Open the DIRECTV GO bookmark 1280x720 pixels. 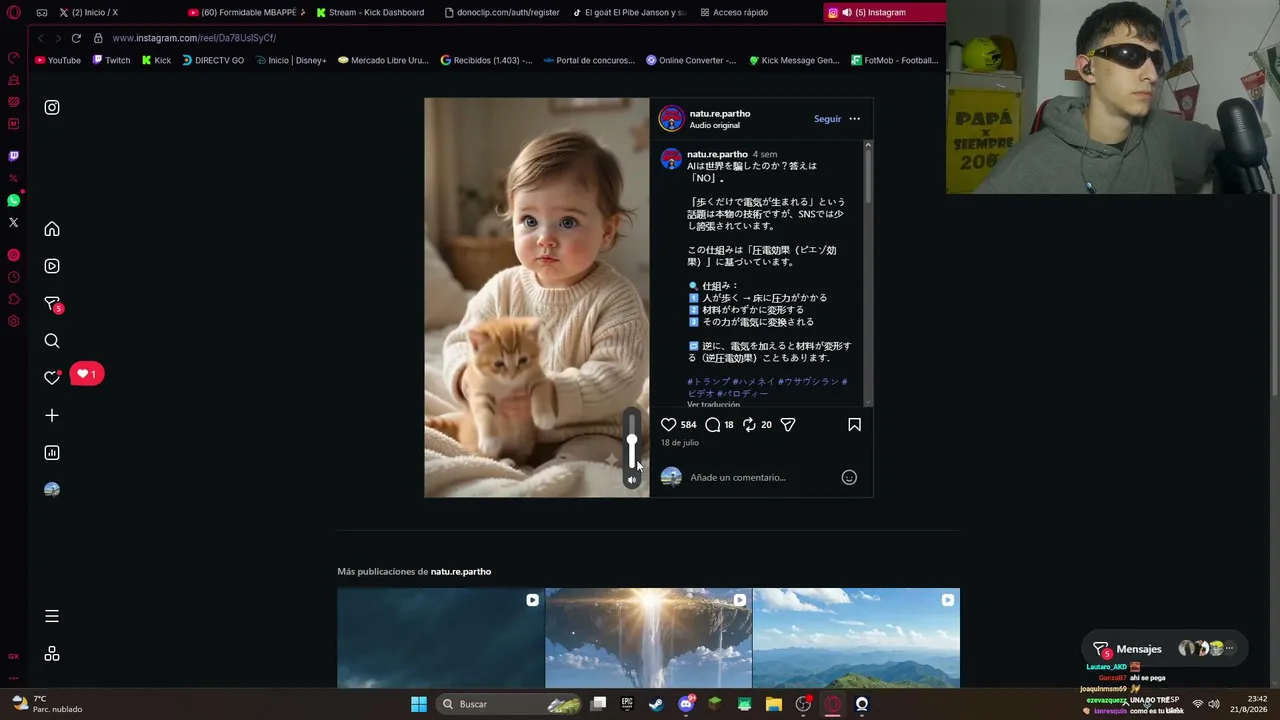[213, 60]
